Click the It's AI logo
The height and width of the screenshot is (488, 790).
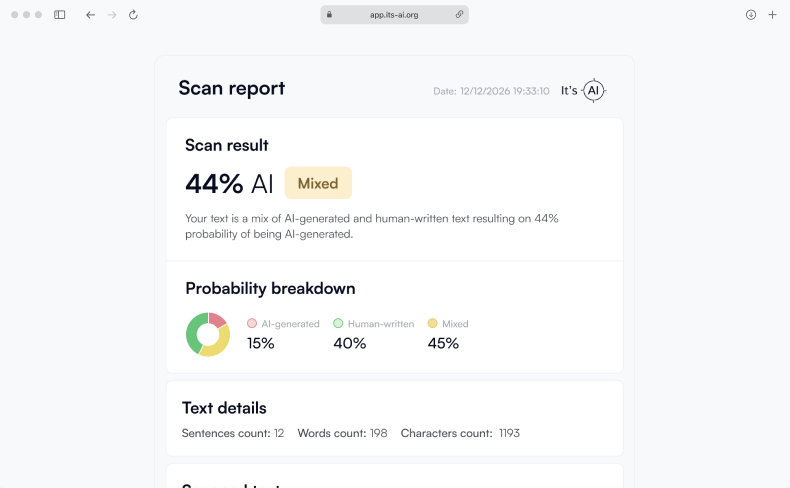[583, 91]
